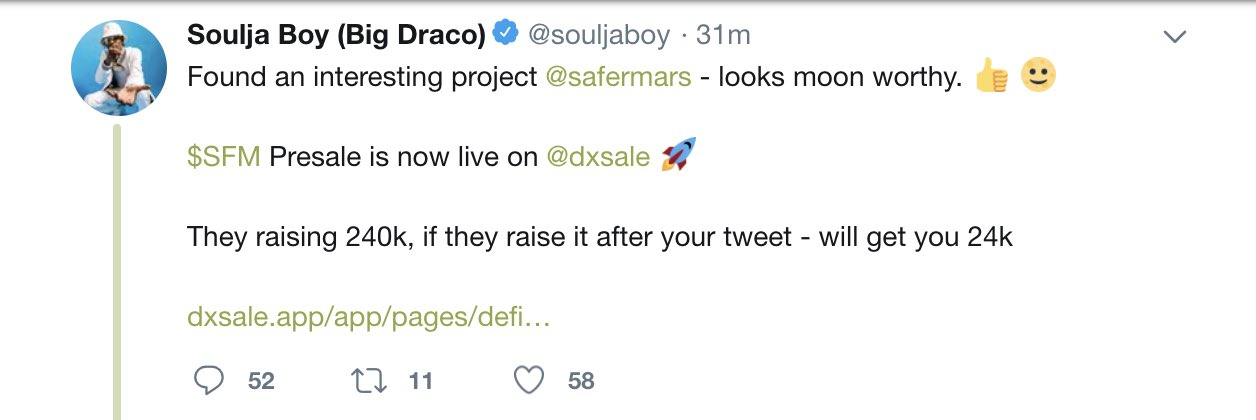Image resolution: width=1256 pixels, height=420 pixels.
Task: Click the blue verified badge
Action: [504, 35]
